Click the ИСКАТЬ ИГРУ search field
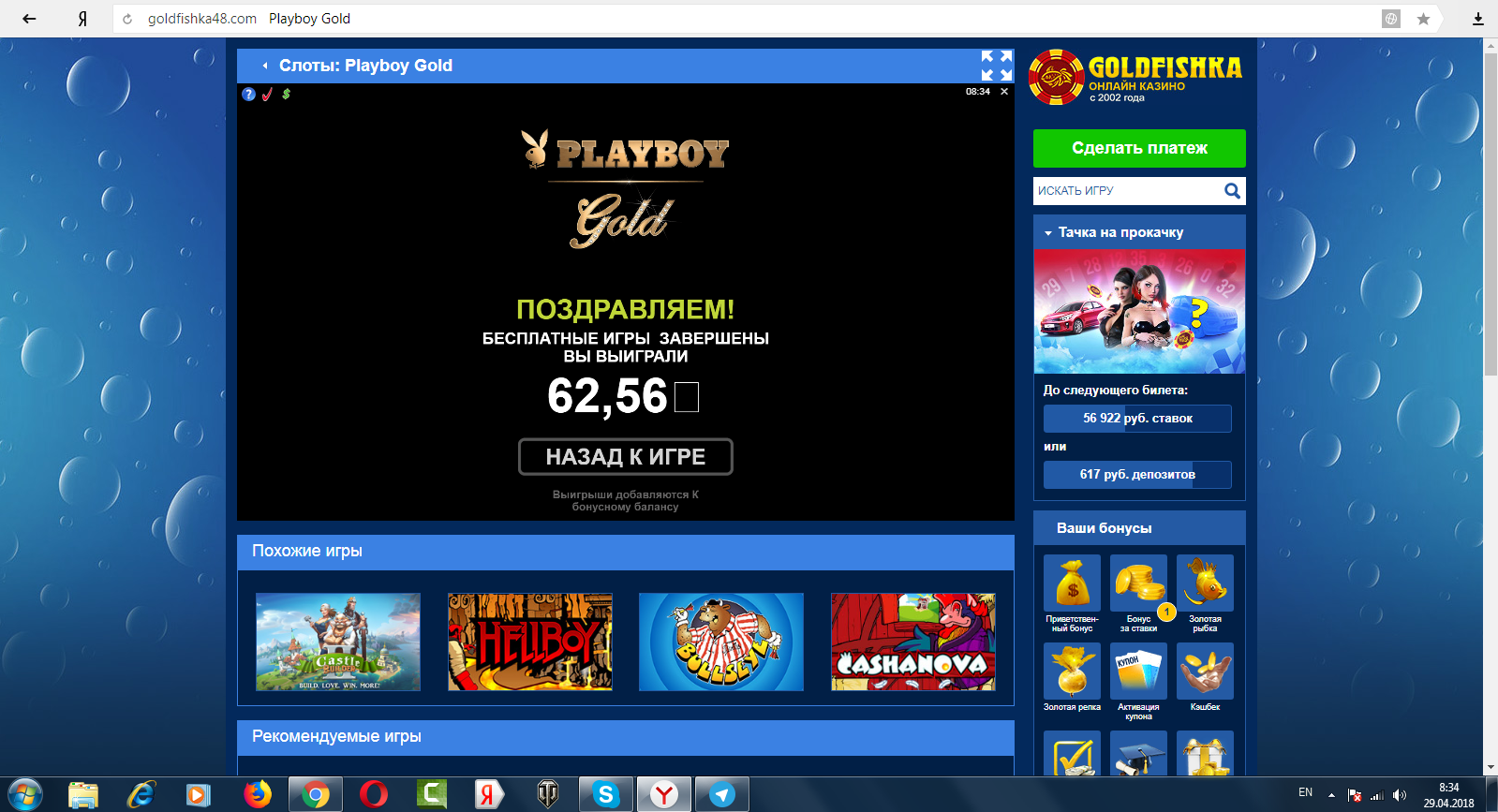This screenshot has width=1498, height=812. coord(1128,191)
